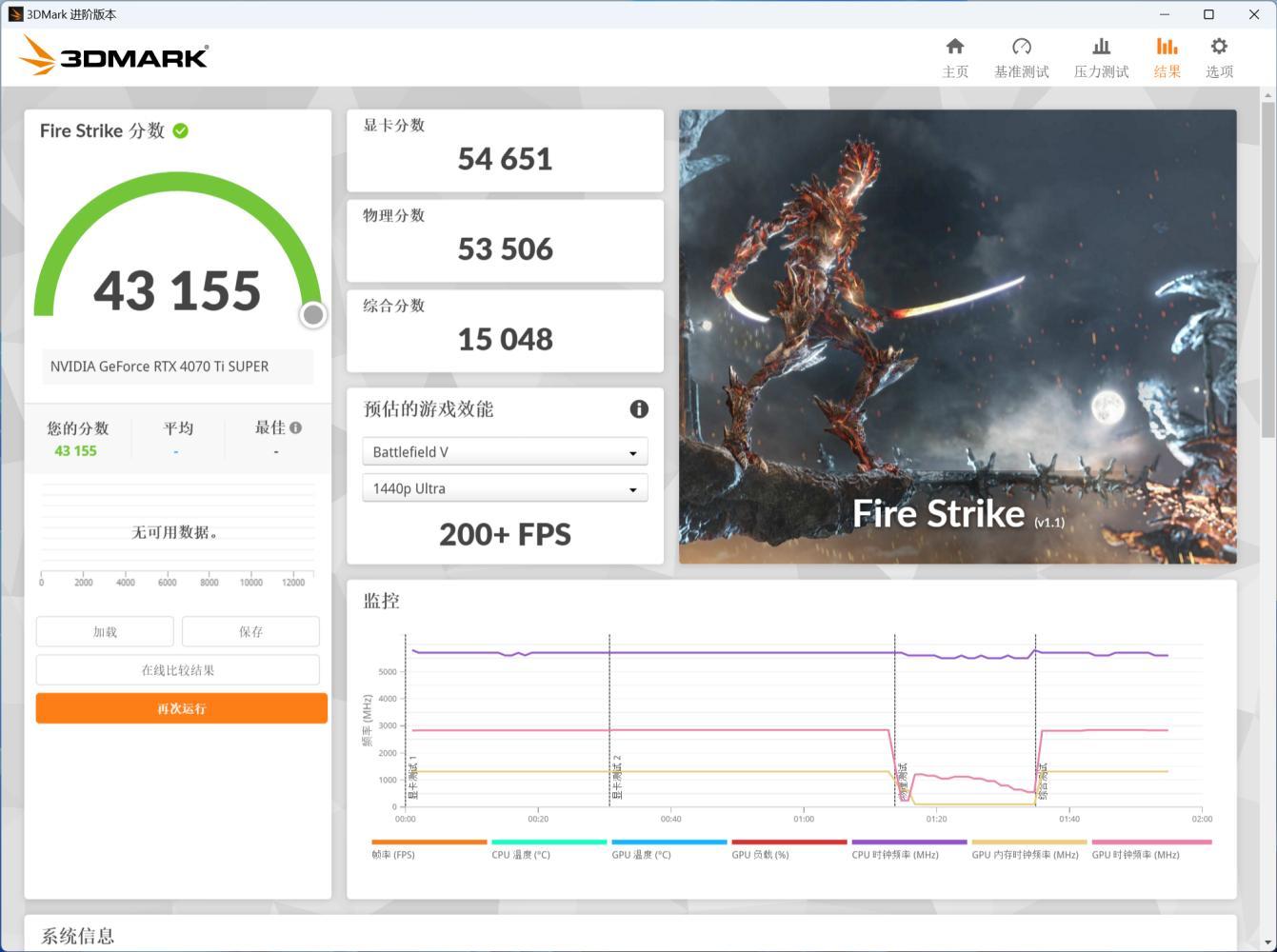
Task: Click the gray gauge end-point handle
Action: [x=312, y=314]
